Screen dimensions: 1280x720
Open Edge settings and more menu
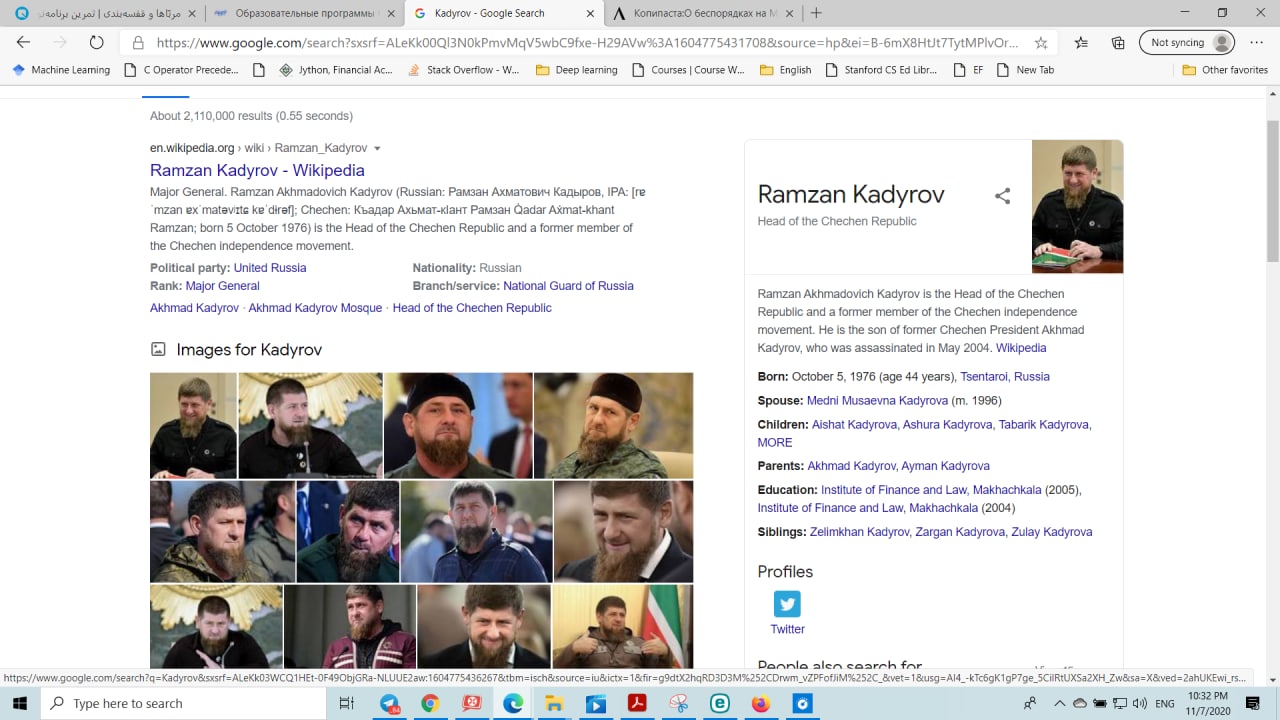[1255, 43]
